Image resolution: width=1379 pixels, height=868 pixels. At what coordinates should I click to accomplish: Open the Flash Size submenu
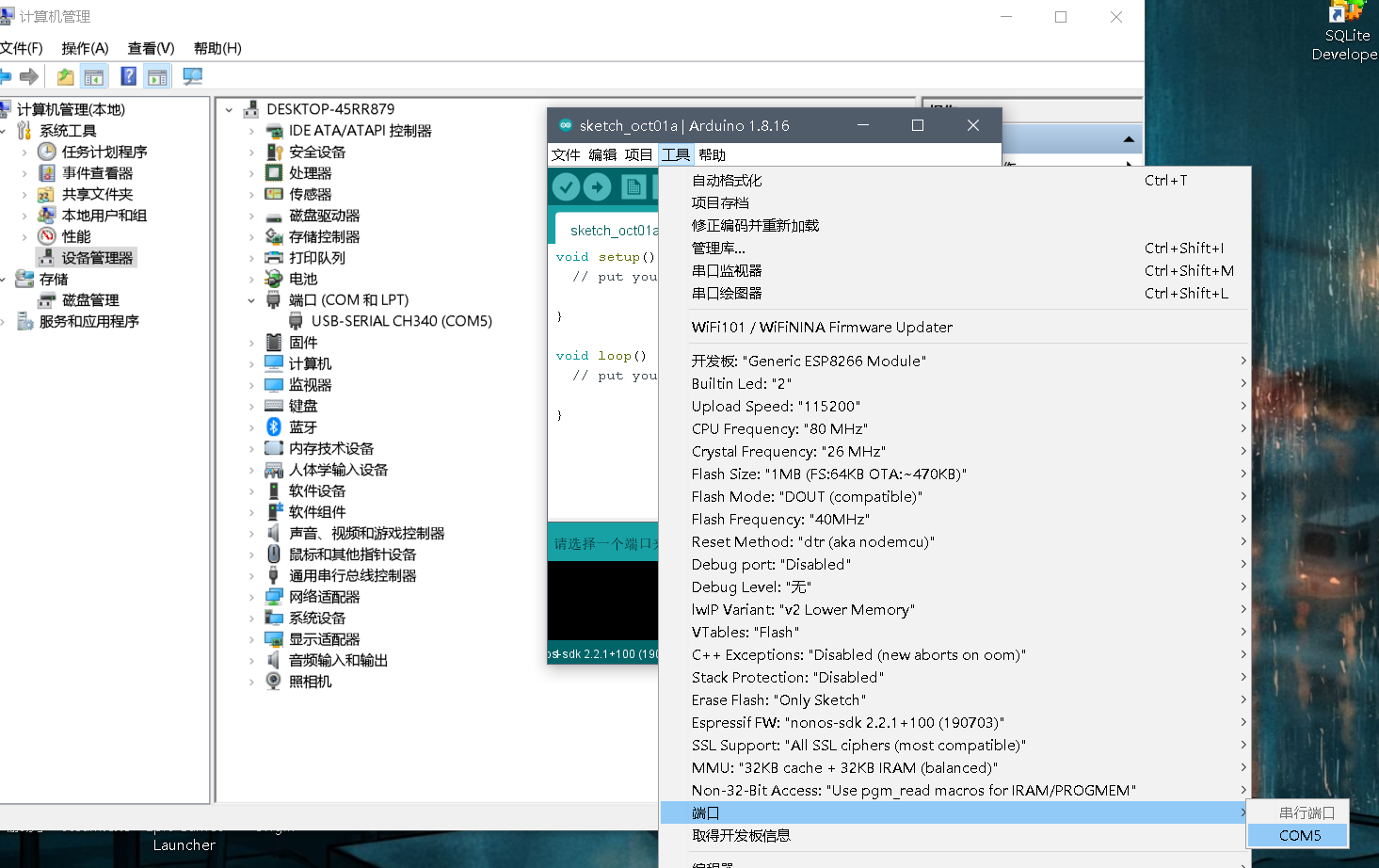click(x=954, y=474)
